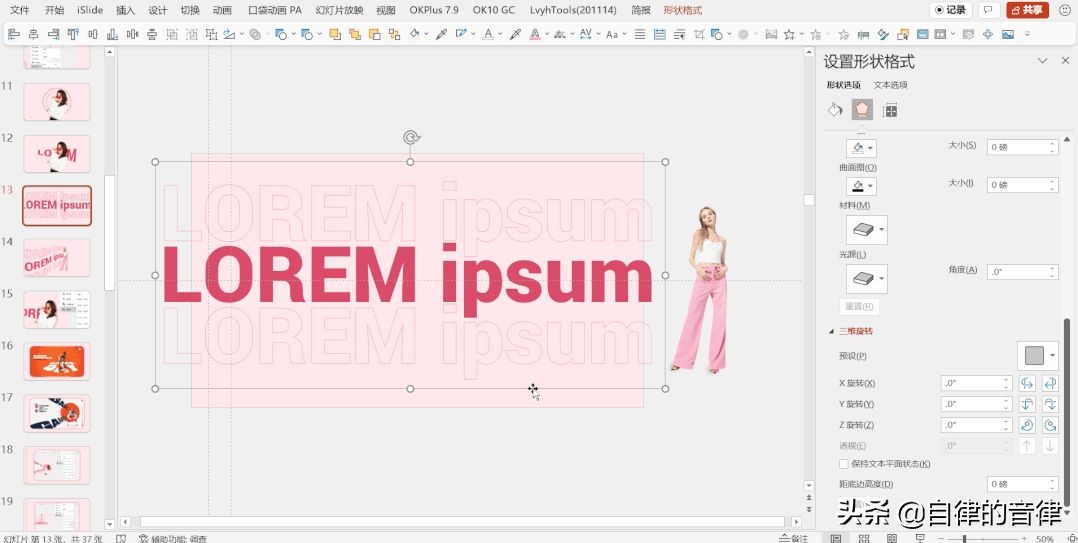
Task: Click the crop tool icon
Action: tap(699, 34)
